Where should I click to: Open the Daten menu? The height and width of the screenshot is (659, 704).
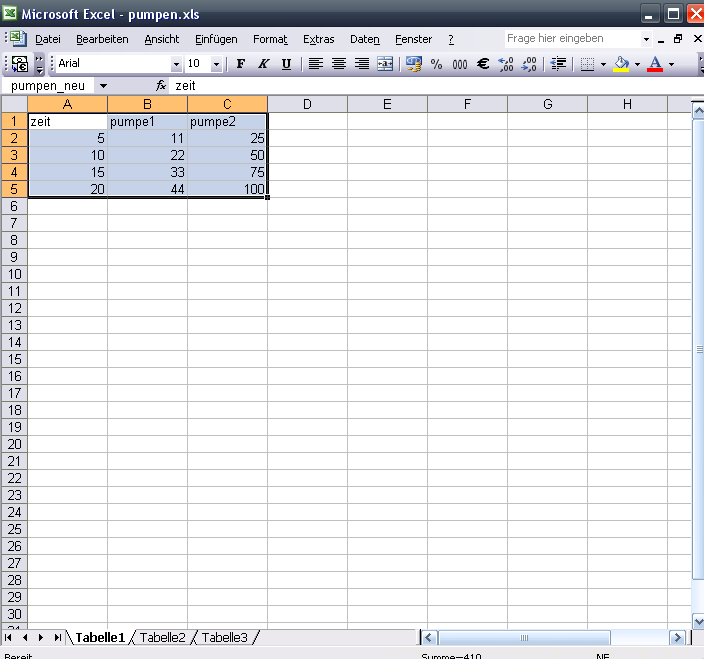coord(365,40)
